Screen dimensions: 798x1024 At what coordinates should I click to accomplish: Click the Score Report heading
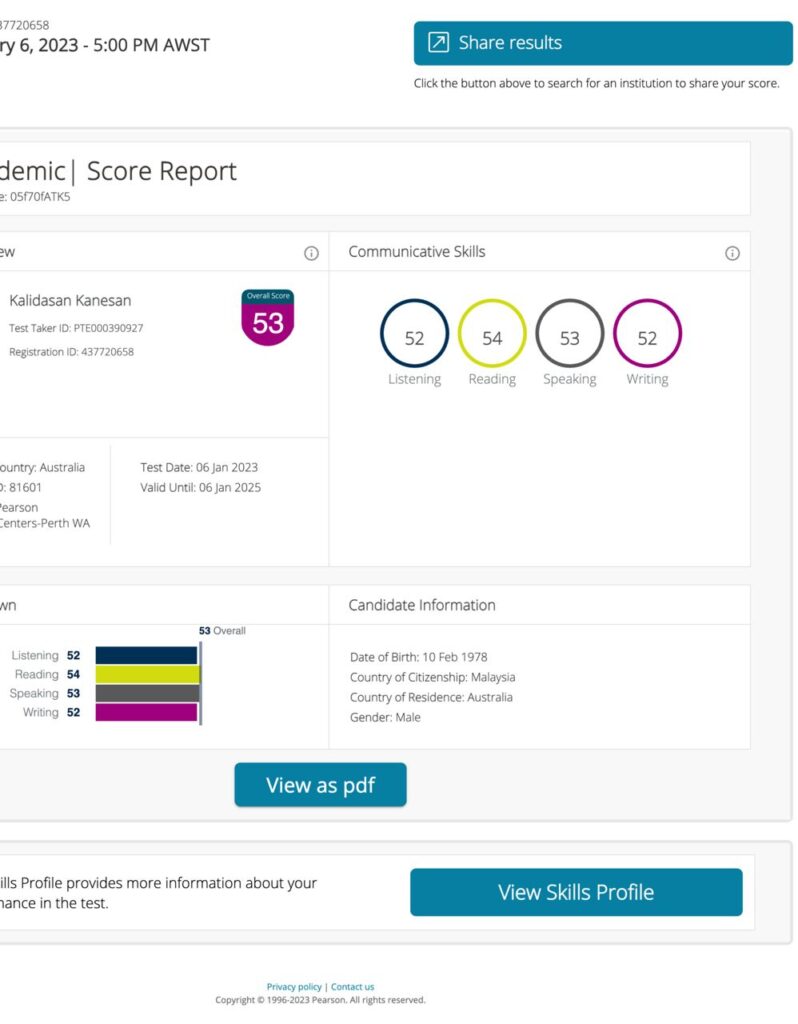click(162, 171)
